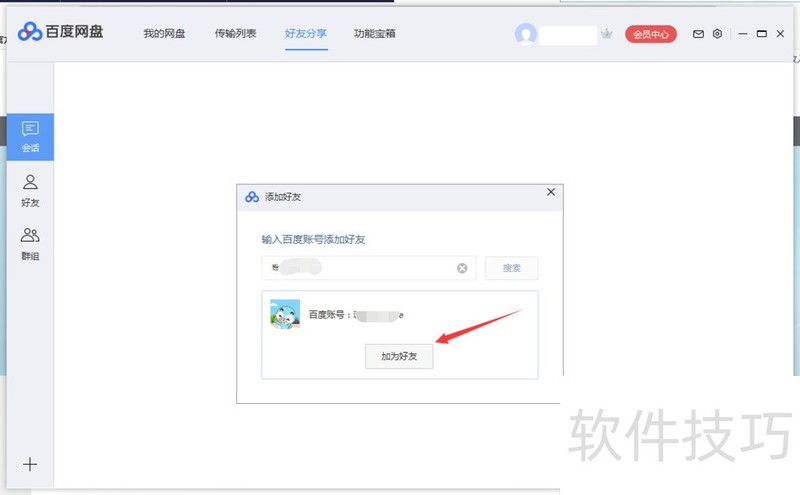Click the crown membership icon
This screenshot has width=800, height=495.
coord(607,34)
